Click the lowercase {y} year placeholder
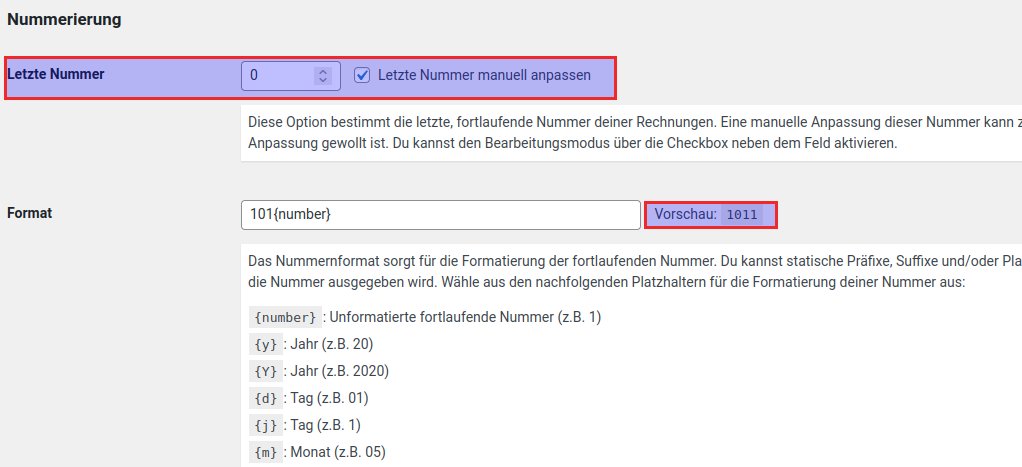Screen dimensions: 1022x467 265,345
